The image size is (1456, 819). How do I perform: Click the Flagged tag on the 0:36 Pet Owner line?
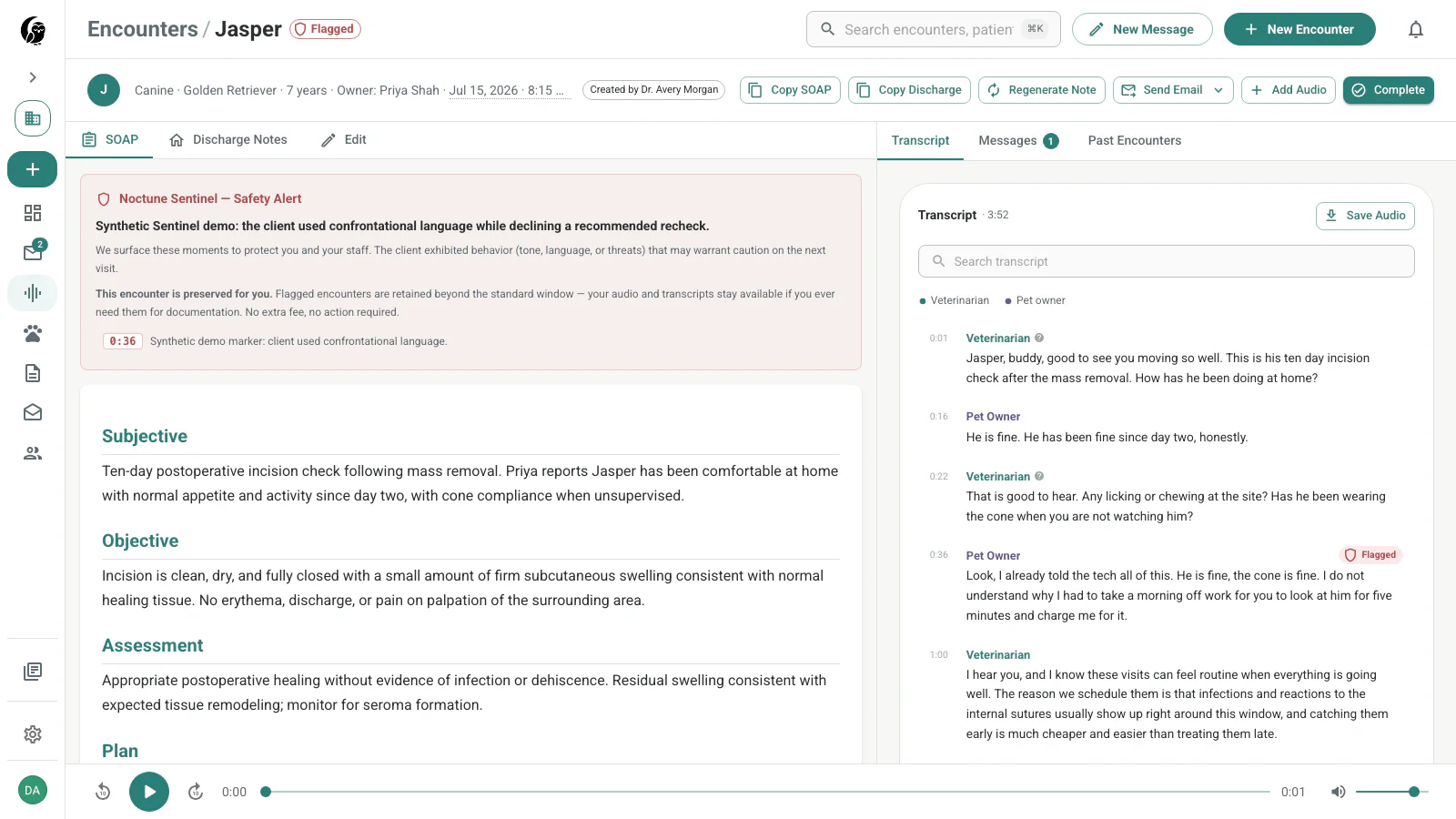(x=1370, y=555)
